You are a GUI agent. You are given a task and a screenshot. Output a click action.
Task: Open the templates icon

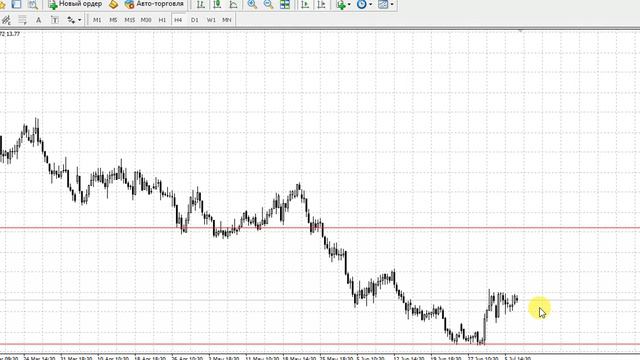(383, 4)
